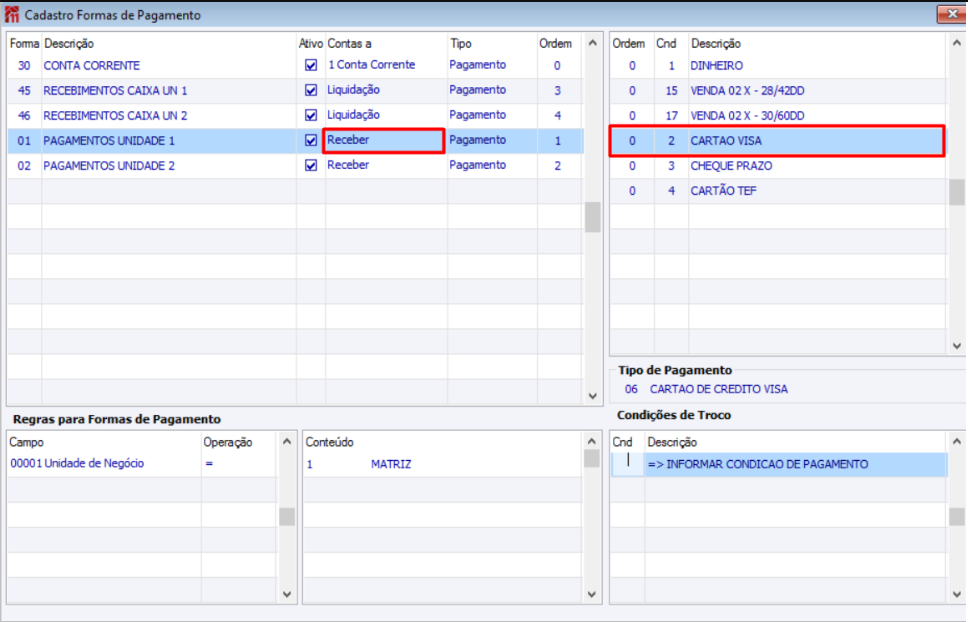The width and height of the screenshot is (968, 622).
Task: Close the Cadastro Formas de Pagamento window
Action: tap(951, 14)
